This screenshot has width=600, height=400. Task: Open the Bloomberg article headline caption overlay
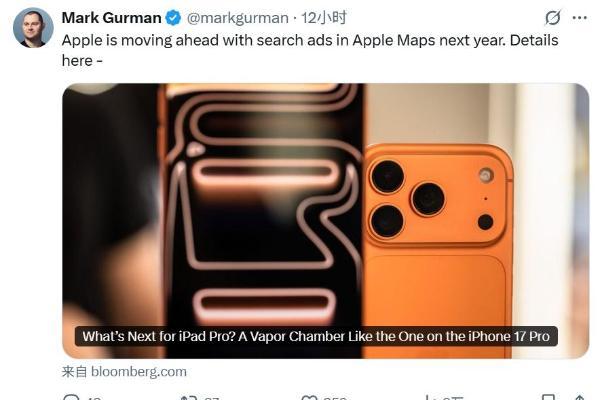click(316, 336)
